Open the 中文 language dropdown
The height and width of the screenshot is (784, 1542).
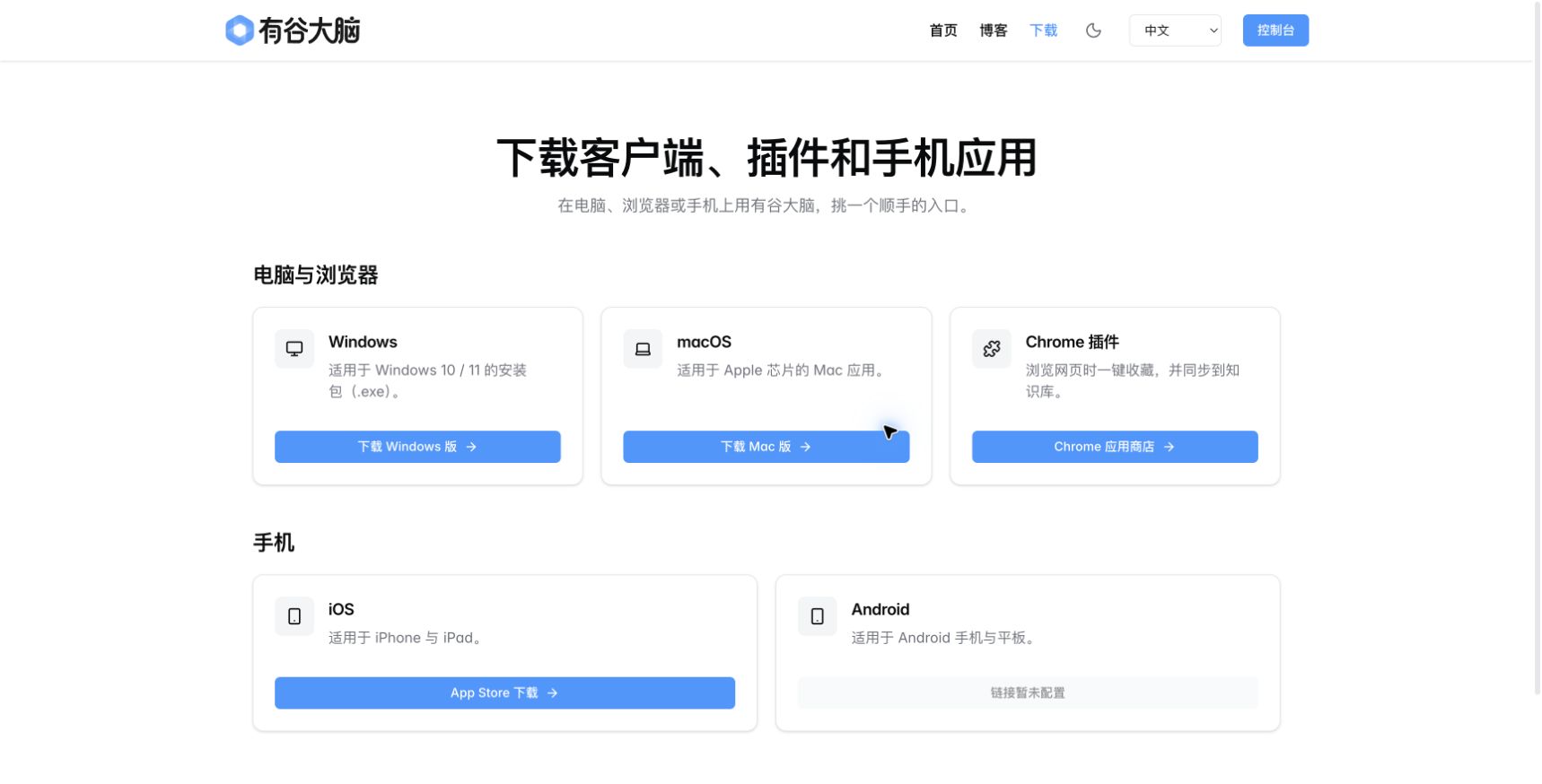(x=1175, y=30)
